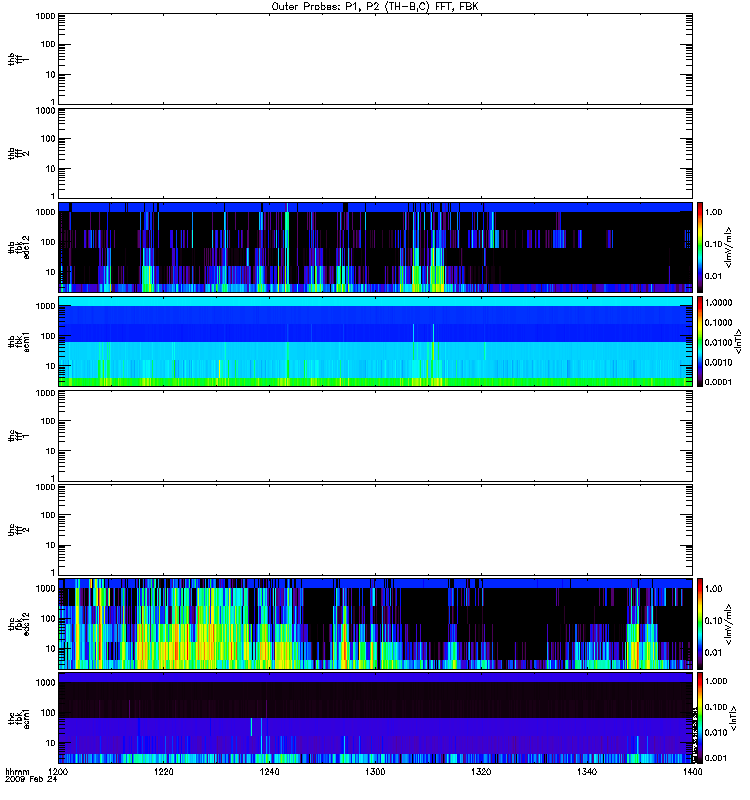Image resolution: width=750 pixels, height=800 pixels.
Task: Click the "1200" time-axis label
Action: tap(58, 772)
